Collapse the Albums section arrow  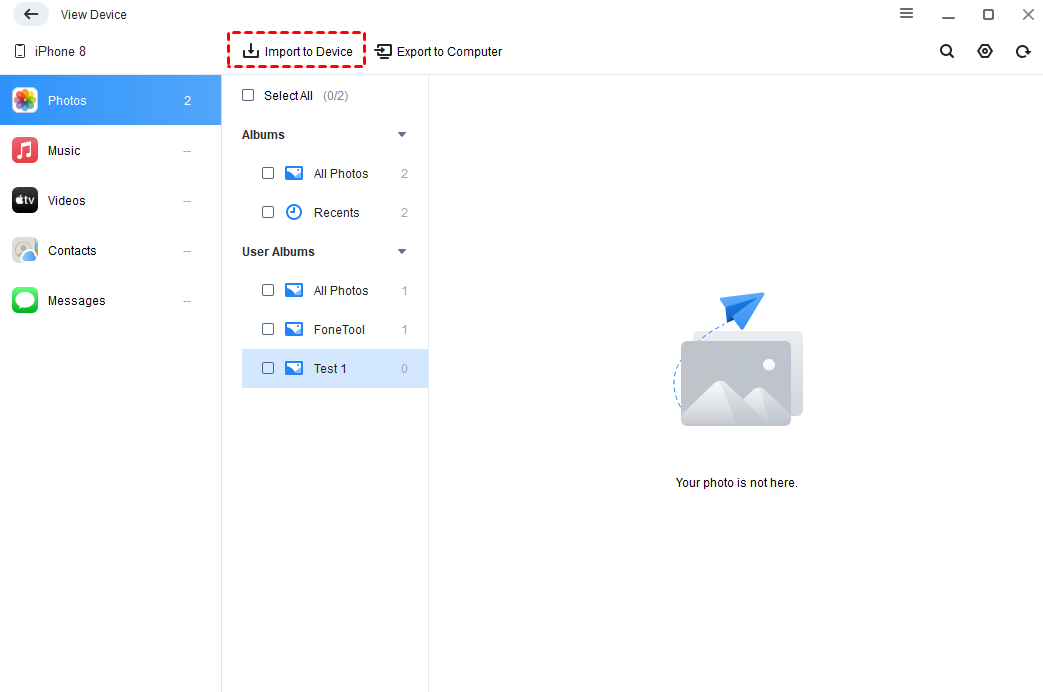coord(402,135)
